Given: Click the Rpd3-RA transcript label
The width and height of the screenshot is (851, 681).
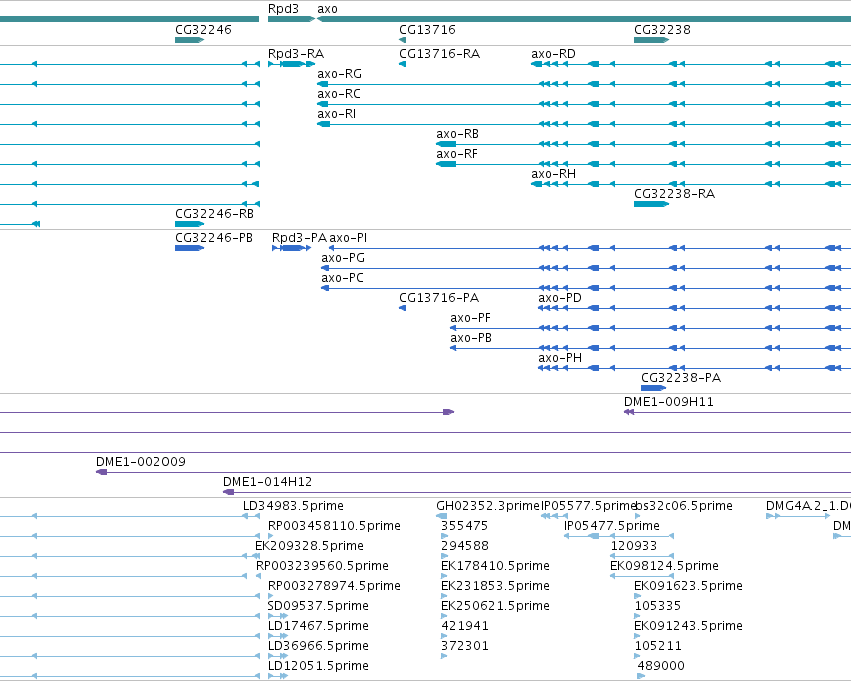Looking at the screenshot, I should click(296, 54).
